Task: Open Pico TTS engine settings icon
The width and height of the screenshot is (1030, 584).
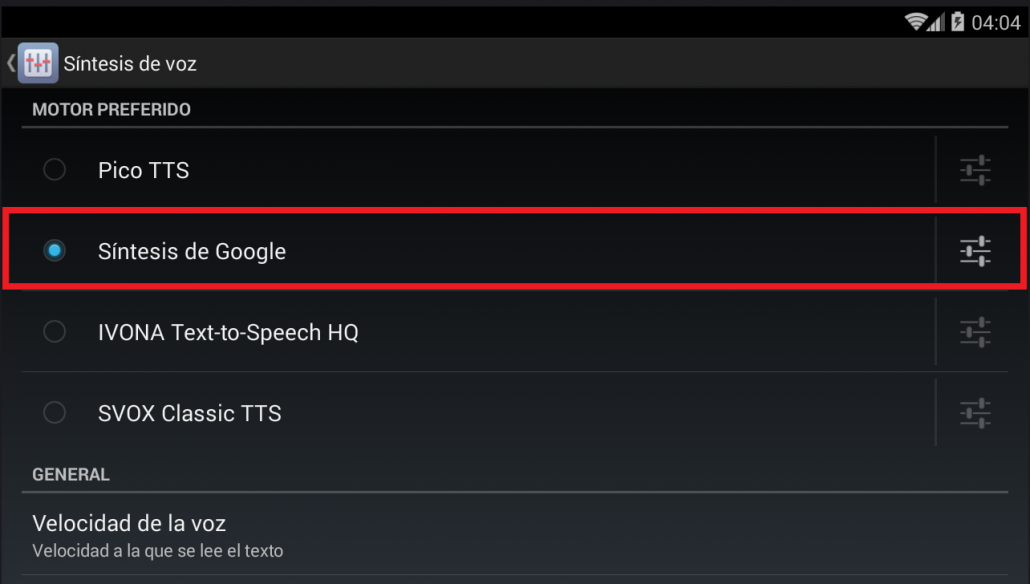Action: pyautogui.click(x=975, y=170)
